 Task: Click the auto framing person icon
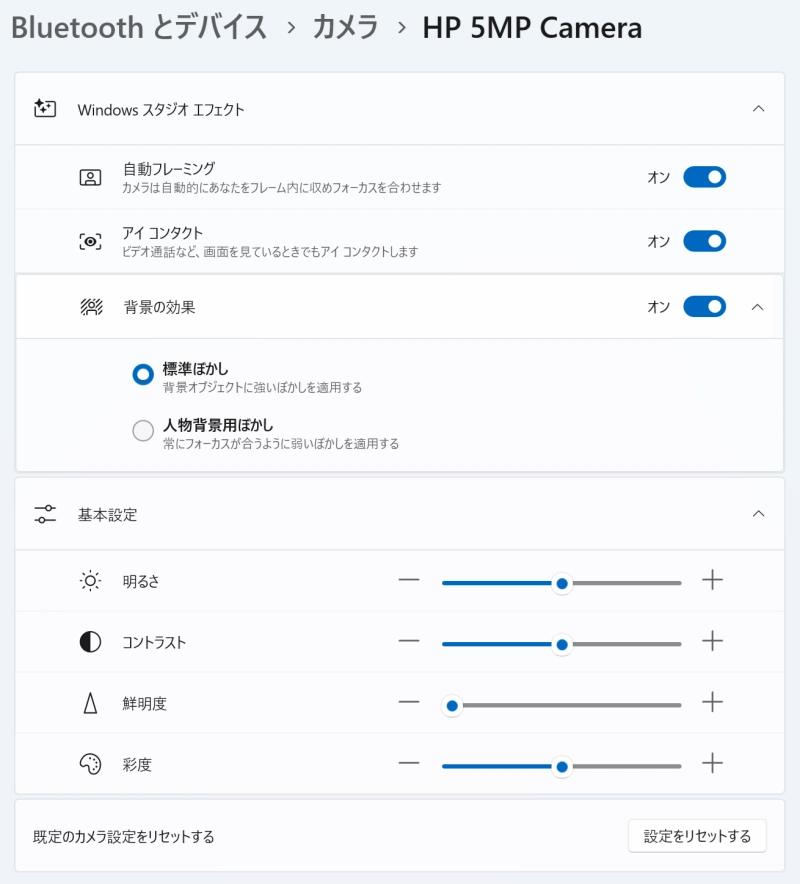(90, 178)
